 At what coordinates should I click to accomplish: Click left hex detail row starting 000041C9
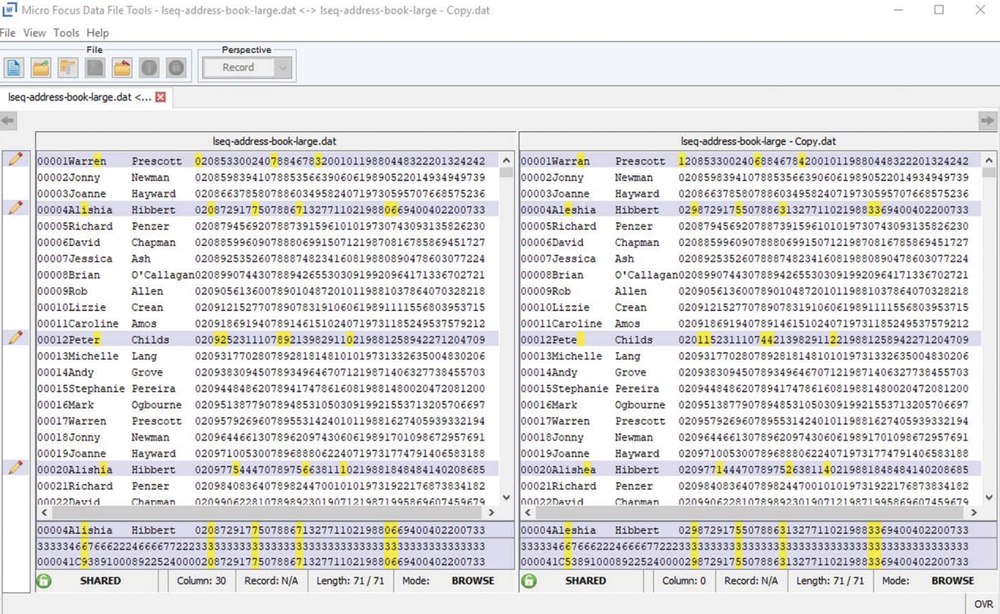(x=275, y=562)
